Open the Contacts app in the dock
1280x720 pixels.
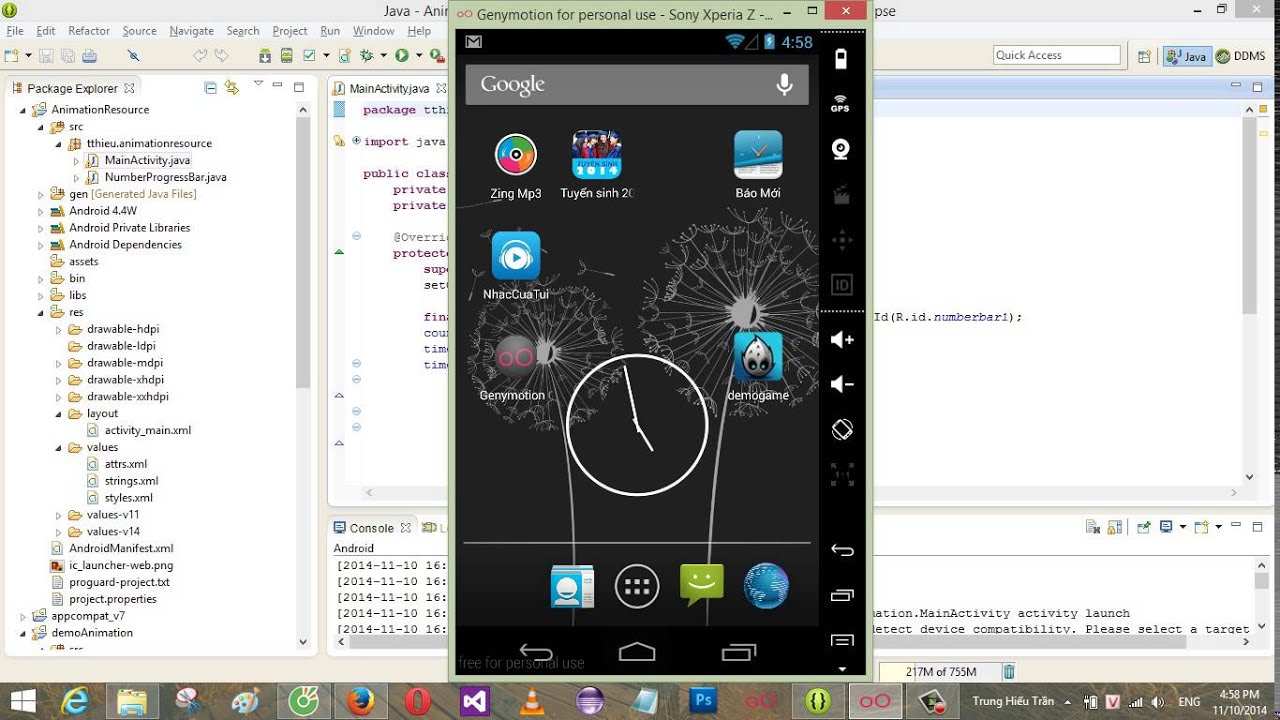(572, 586)
